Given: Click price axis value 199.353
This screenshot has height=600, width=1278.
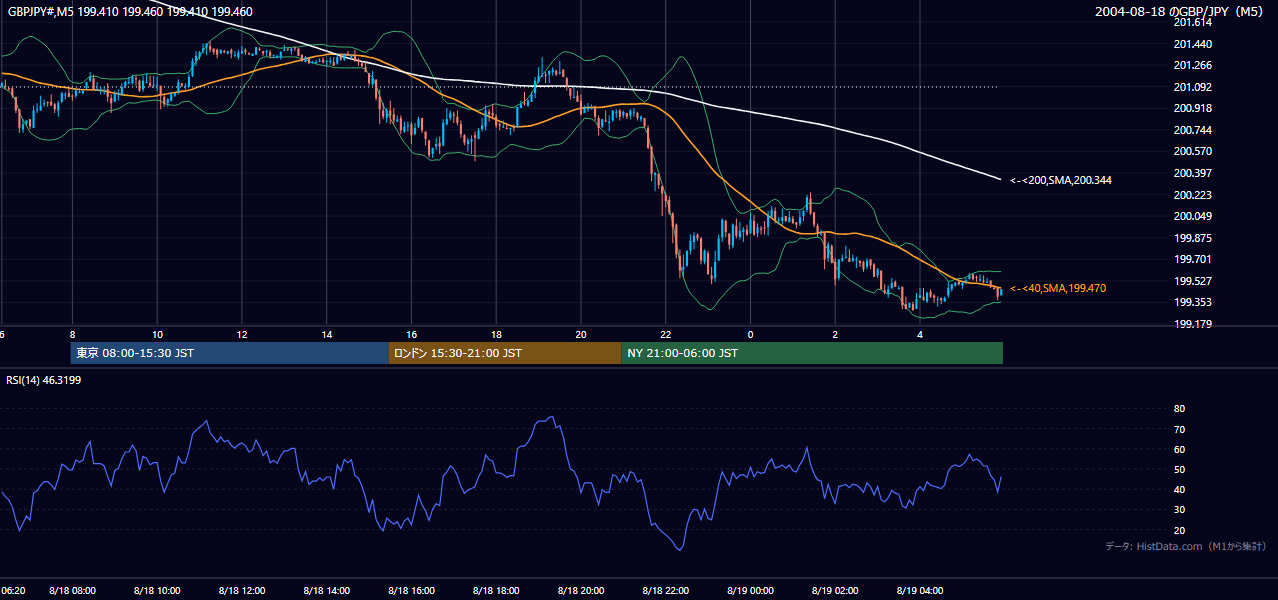Looking at the screenshot, I should [1193, 302].
